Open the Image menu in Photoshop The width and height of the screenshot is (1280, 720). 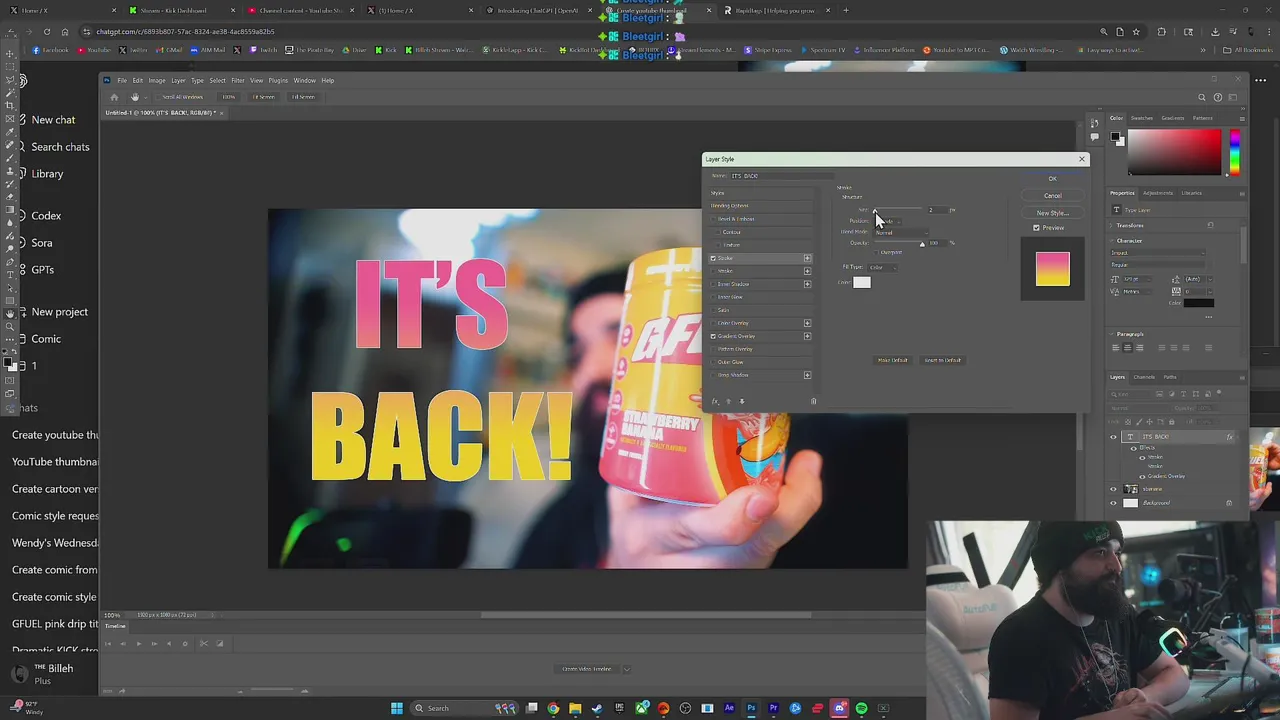coord(157,80)
